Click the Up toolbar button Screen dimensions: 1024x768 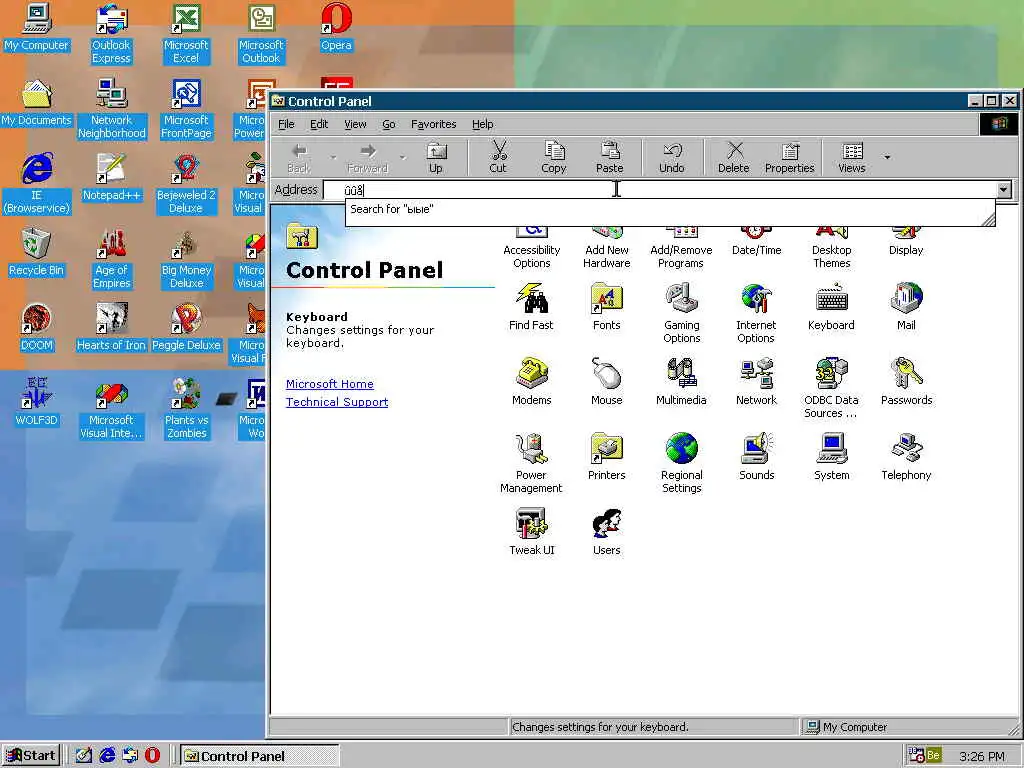point(436,158)
